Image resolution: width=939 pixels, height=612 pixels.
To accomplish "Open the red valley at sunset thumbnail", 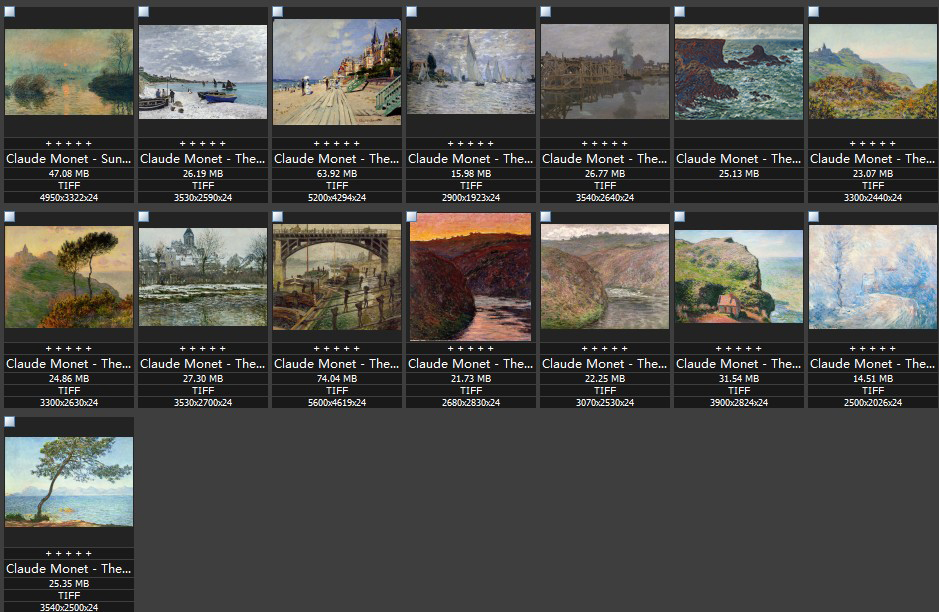I will coord(471,277).
